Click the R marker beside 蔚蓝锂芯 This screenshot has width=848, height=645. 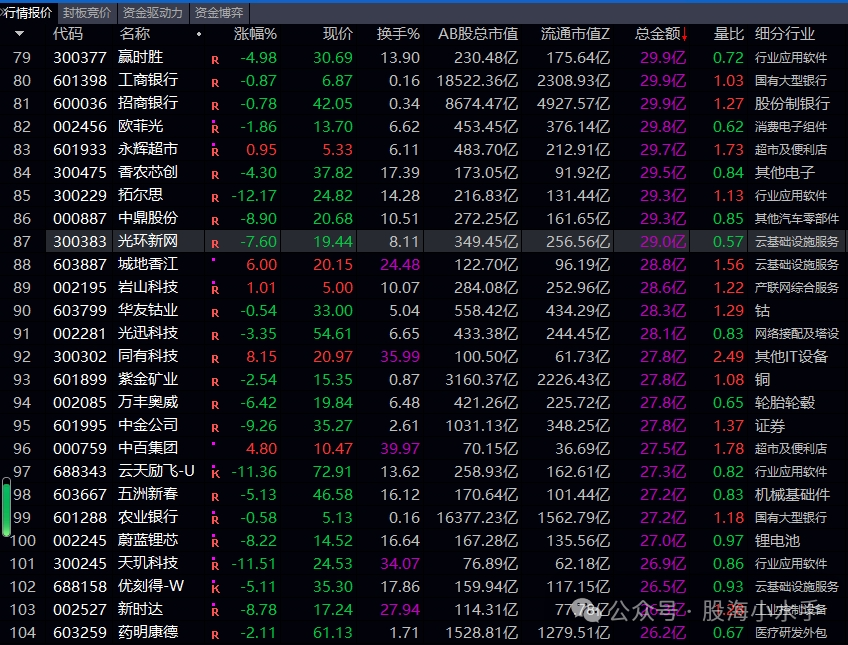(x=215, y=542)
